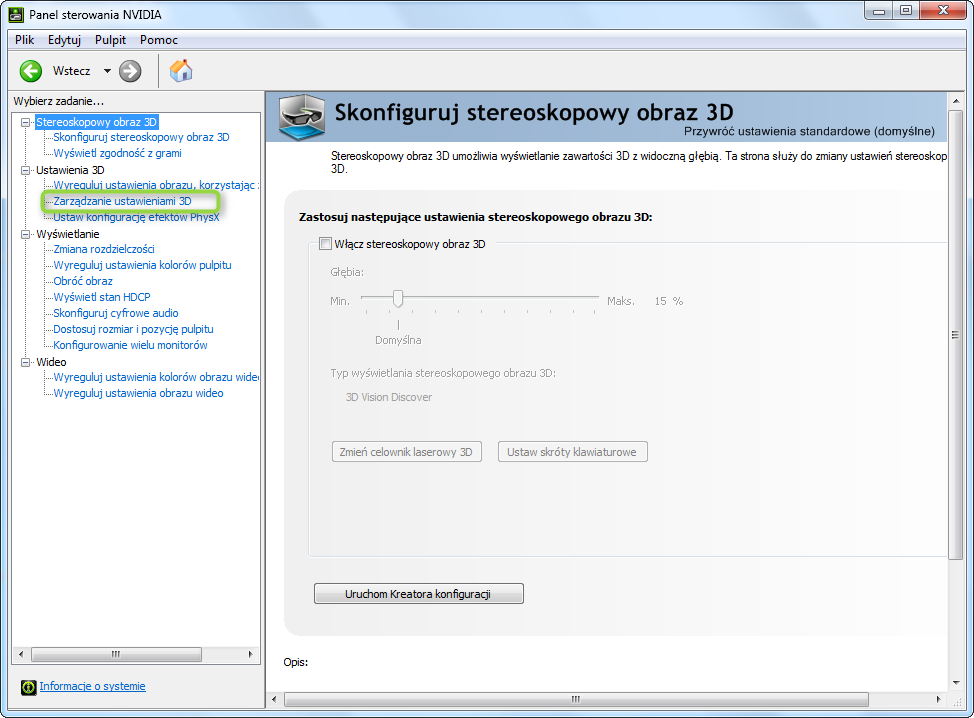Open Ustaw konfigurację efektów PhysX
Viewport: 974px width, 718px height.
pyautogui.click(x=136, y=217)
